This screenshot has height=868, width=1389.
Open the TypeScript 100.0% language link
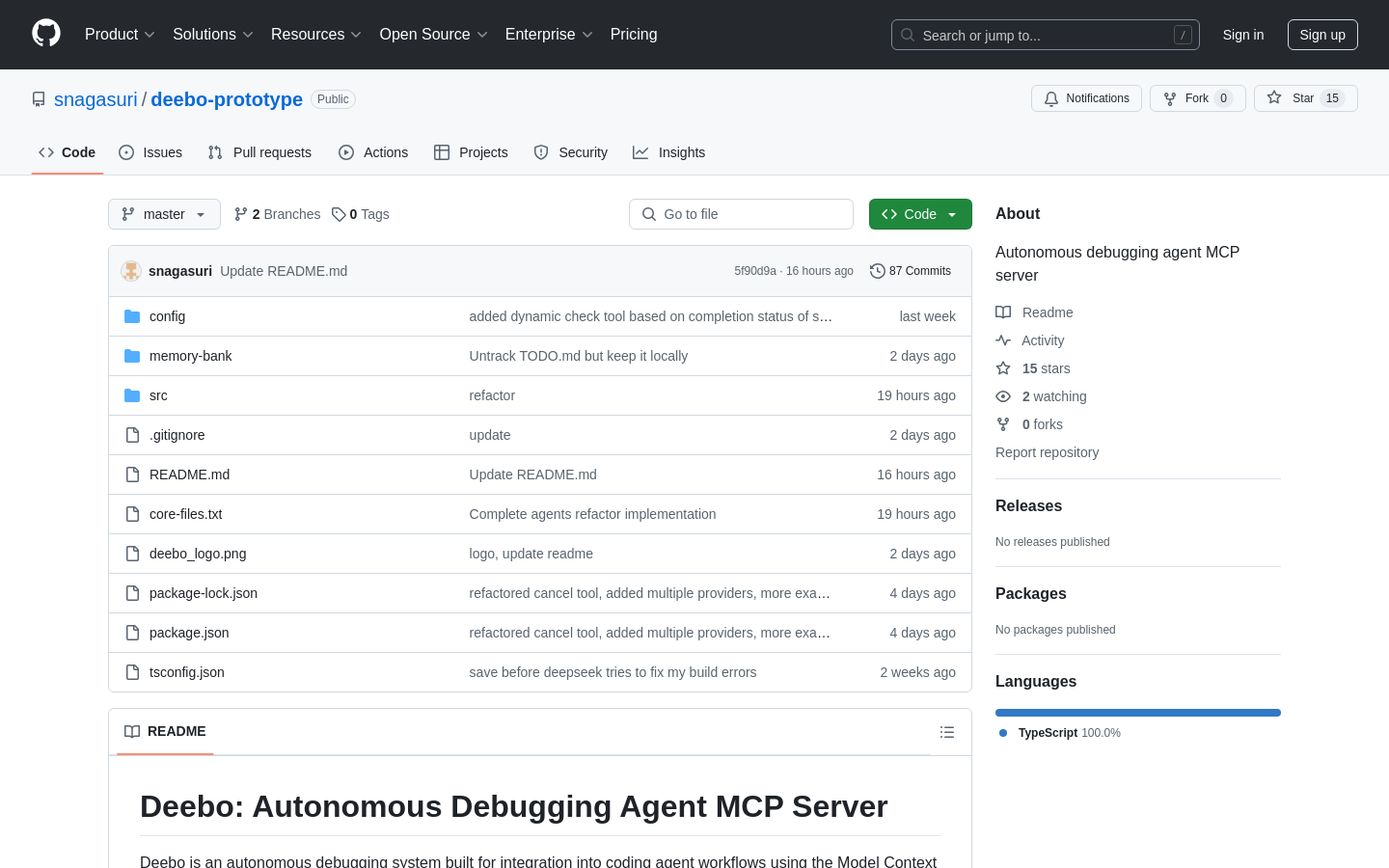coord(1060,733)
